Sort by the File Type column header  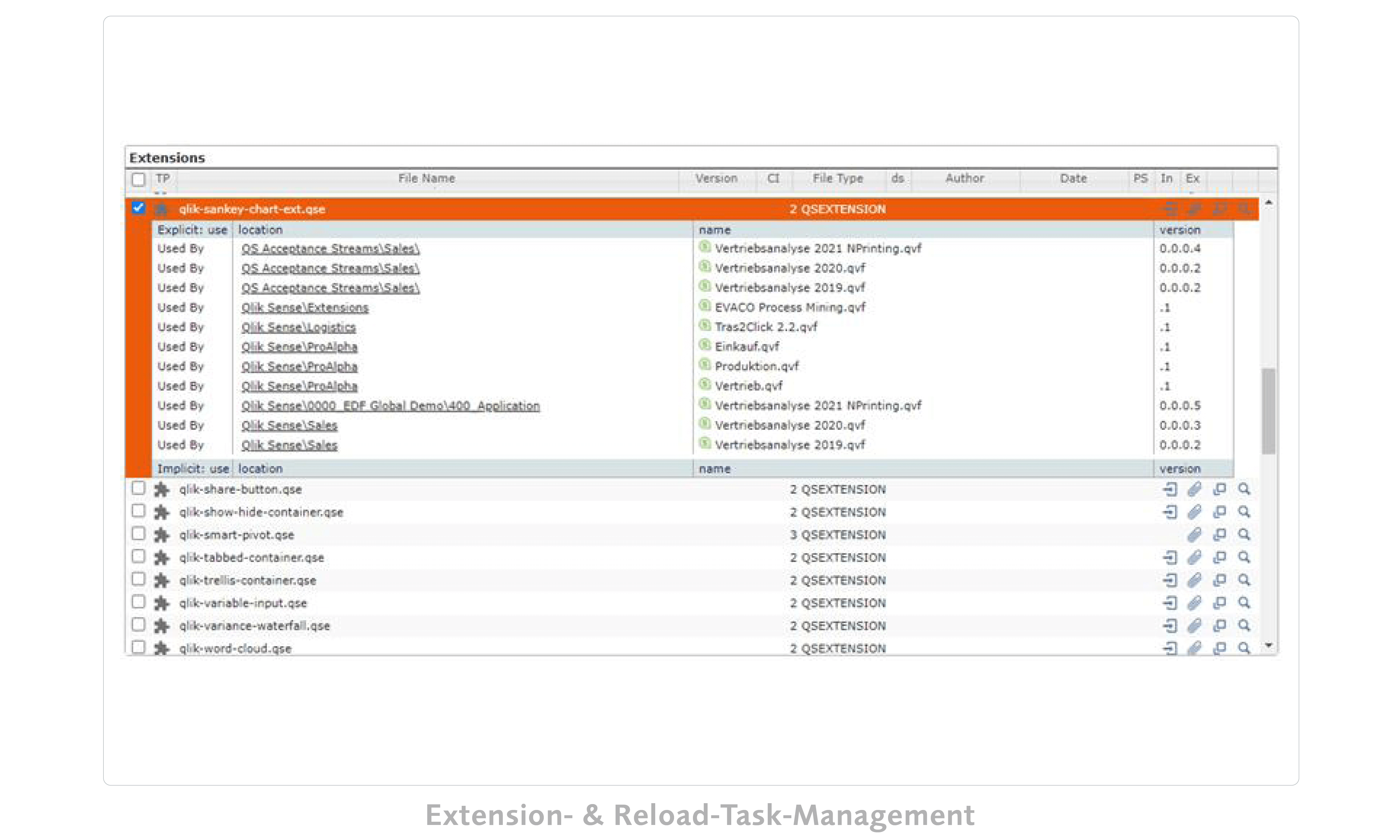[838, 178]
